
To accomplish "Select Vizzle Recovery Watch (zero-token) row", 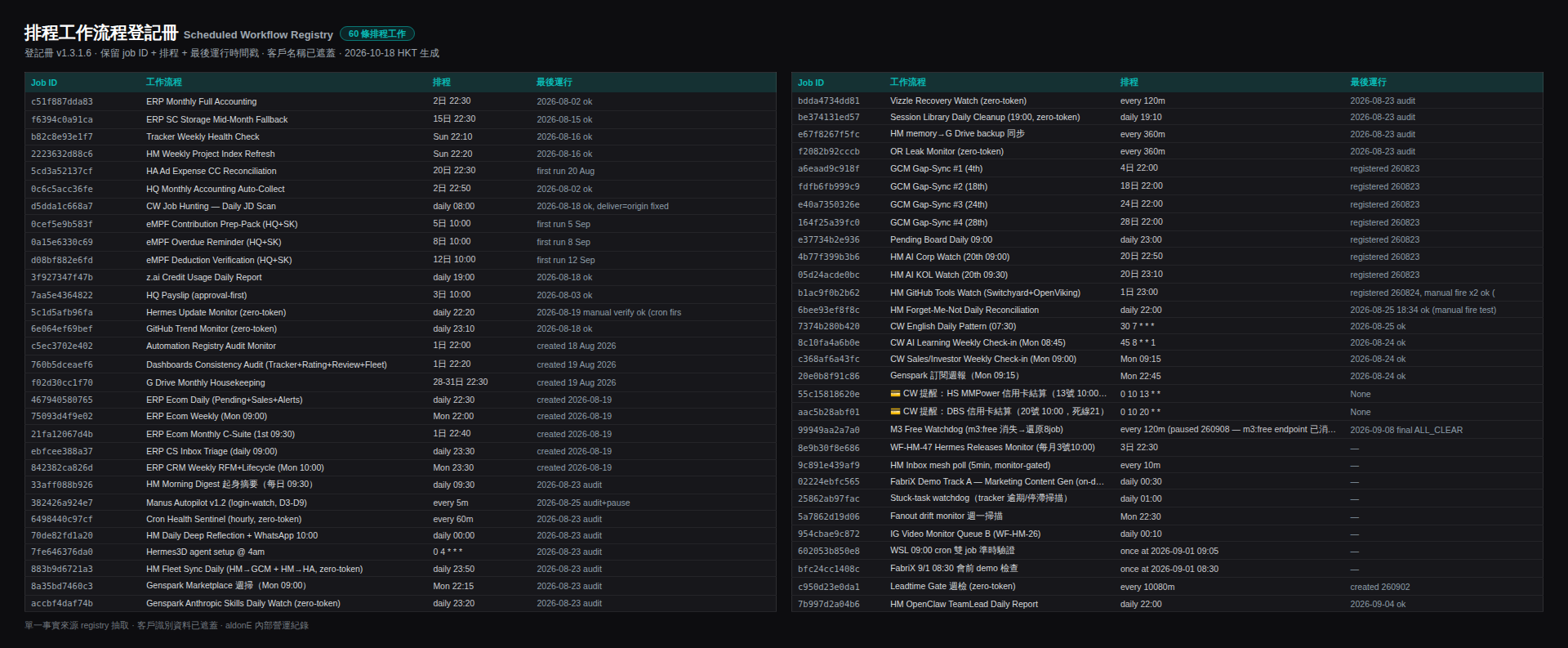I will pos(1167,101).
